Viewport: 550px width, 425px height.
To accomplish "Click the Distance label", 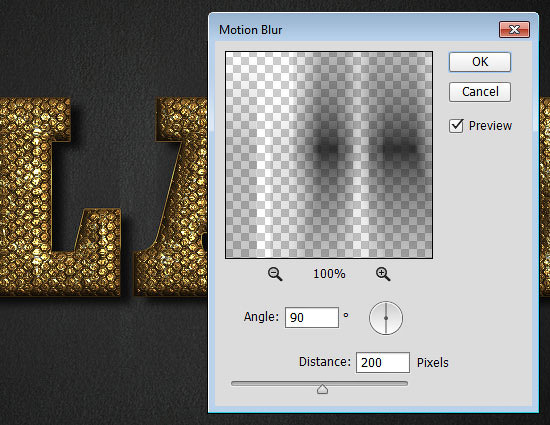I will click(x=325, y=362).
